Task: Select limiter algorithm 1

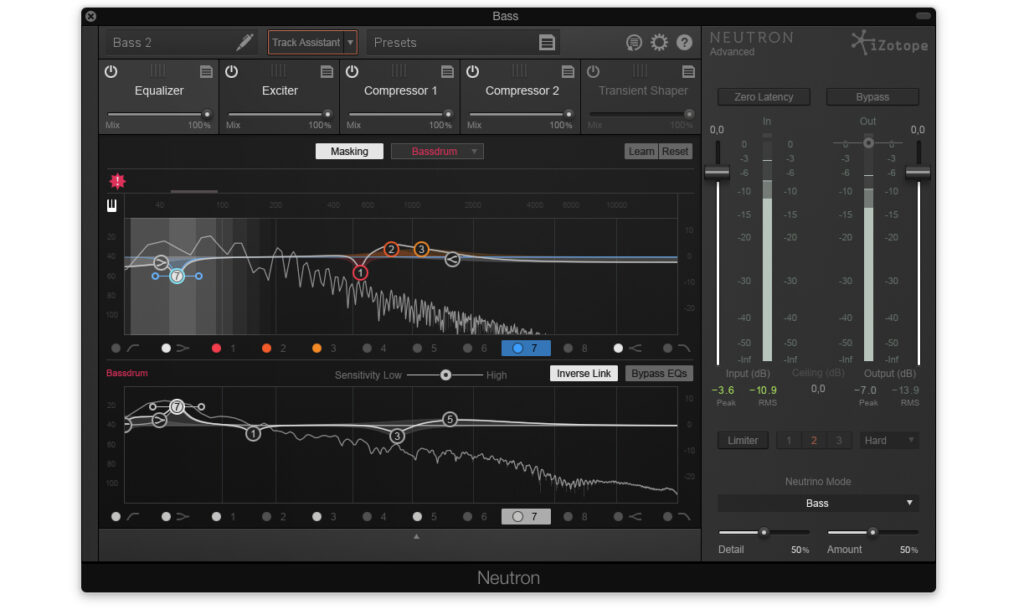Action: tap(789, 441)
